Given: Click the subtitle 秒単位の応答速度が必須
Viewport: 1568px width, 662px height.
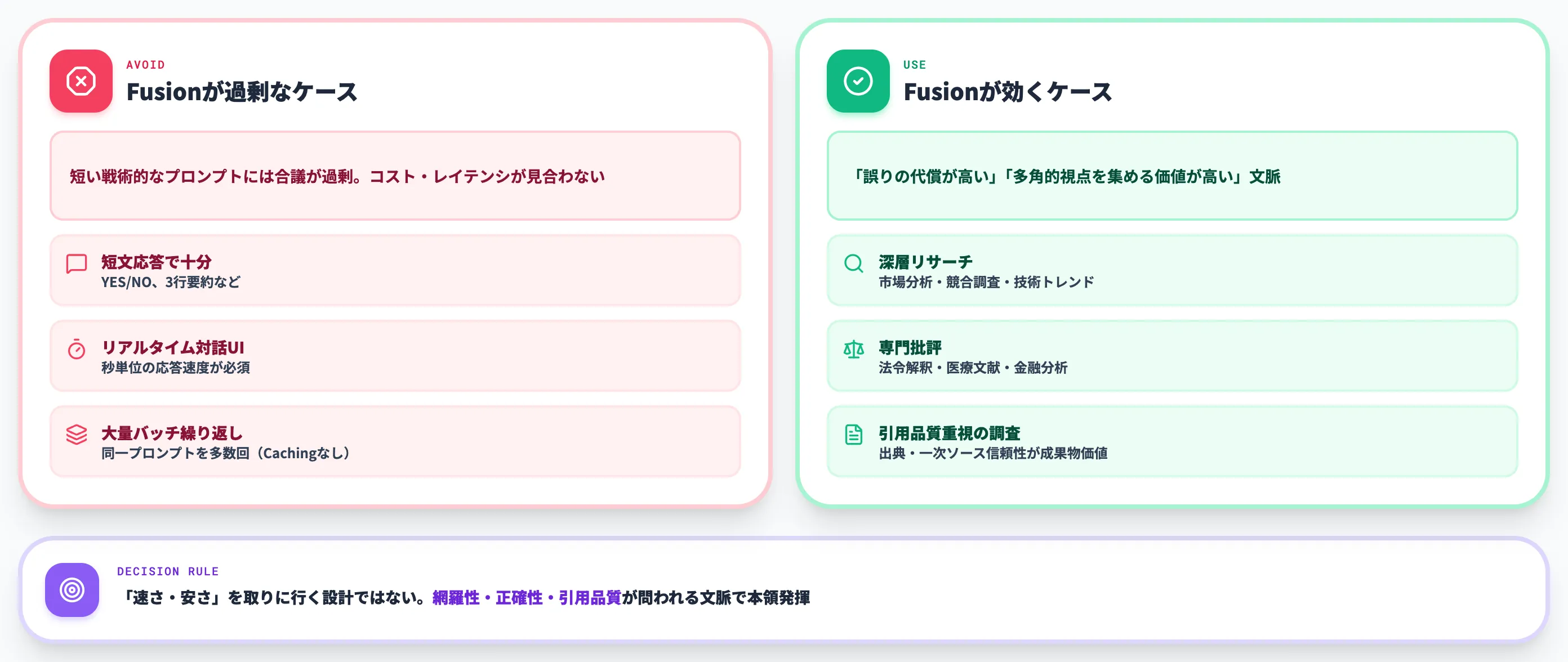Looking at the screenshot, I should pos(175,368).
